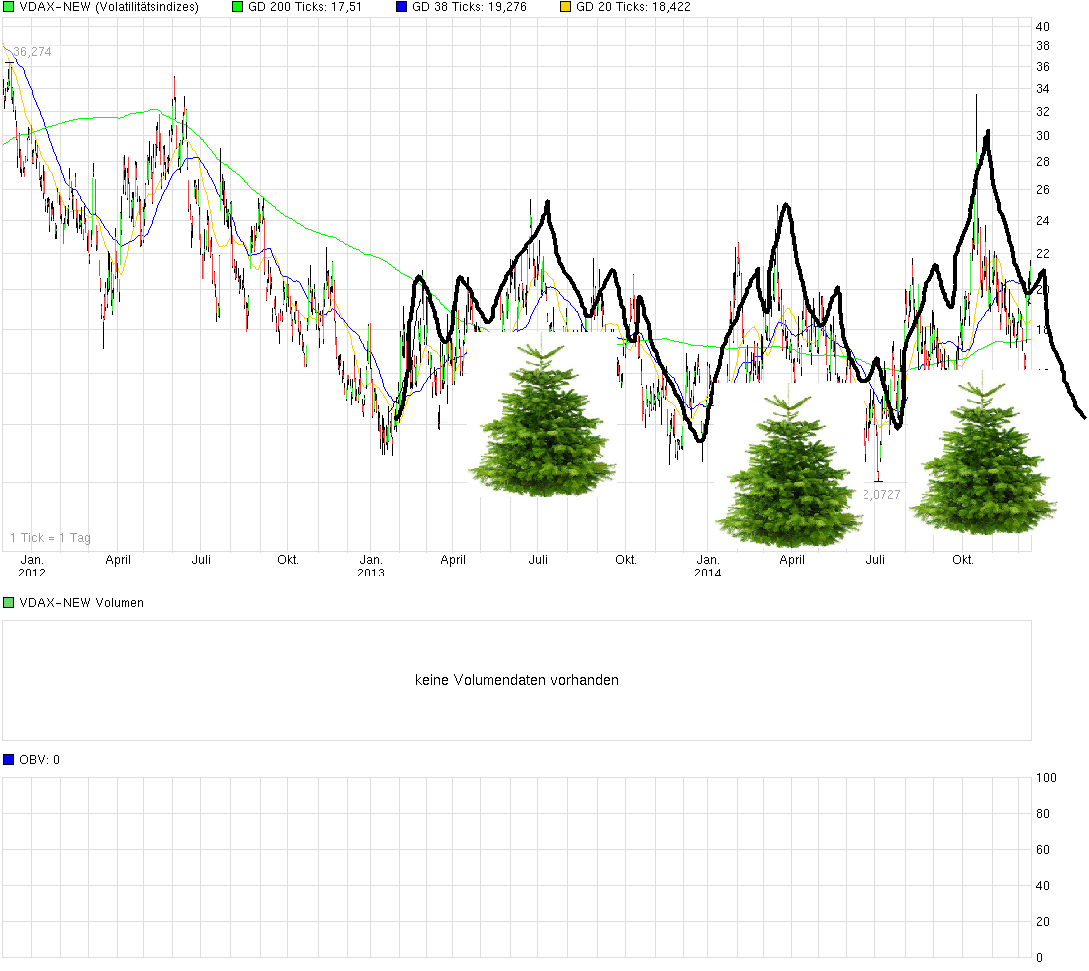
Task: Click the low value label ending ',0727'
Action: tap(882, 495)
